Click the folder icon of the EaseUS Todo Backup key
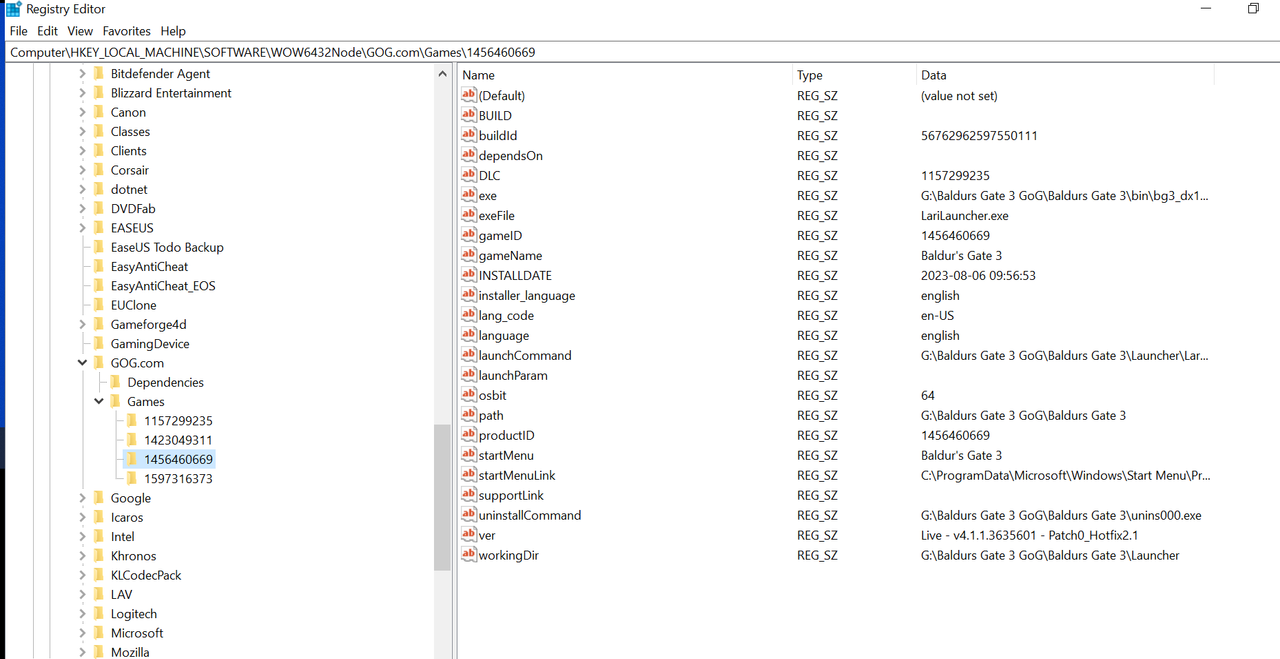The width and height of the screenshot is (1280, 659). tap(98, 247)
